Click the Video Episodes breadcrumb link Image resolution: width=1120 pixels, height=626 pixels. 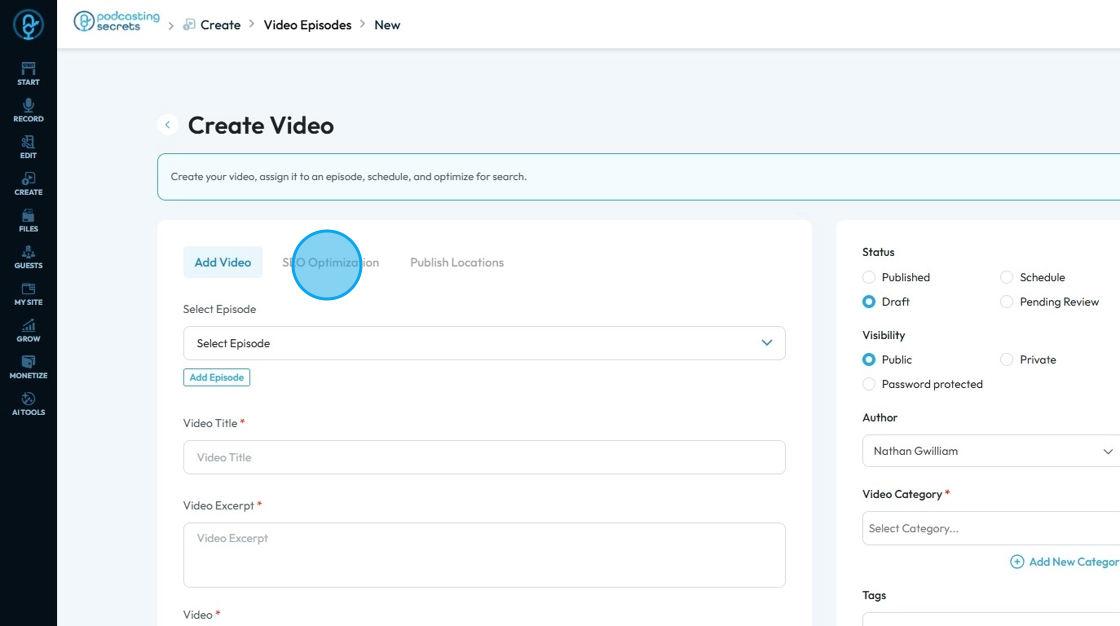[307, 25]
